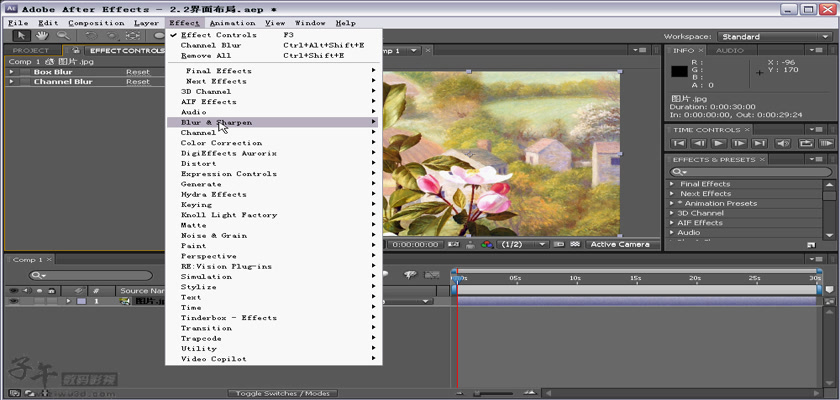Click the Play button in Time Controls
Viewport: 840px width, 400px height.
coord(719,143)
